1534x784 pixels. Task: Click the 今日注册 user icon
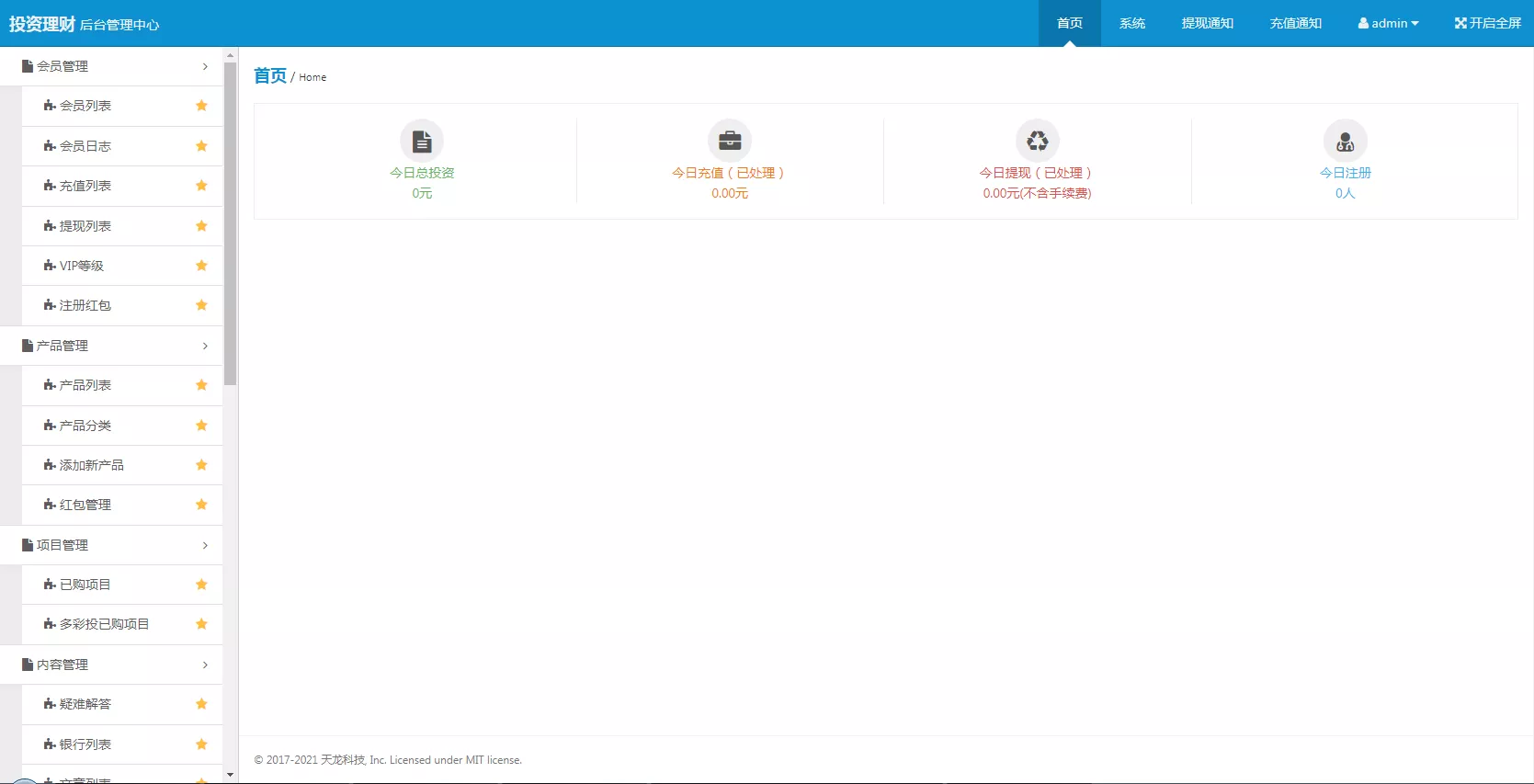1345,142
